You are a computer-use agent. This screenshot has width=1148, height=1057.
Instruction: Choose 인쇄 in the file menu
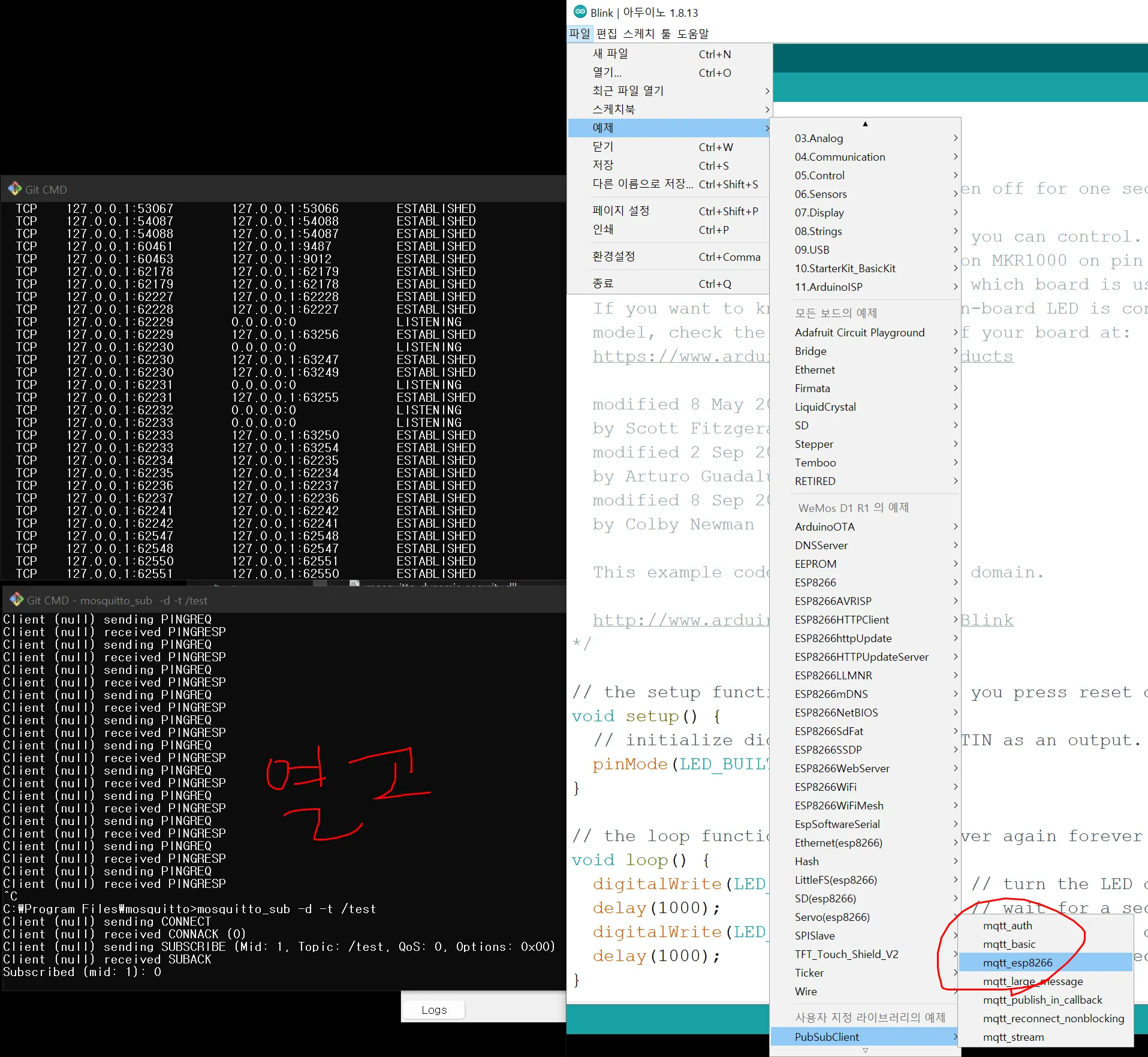668,230
